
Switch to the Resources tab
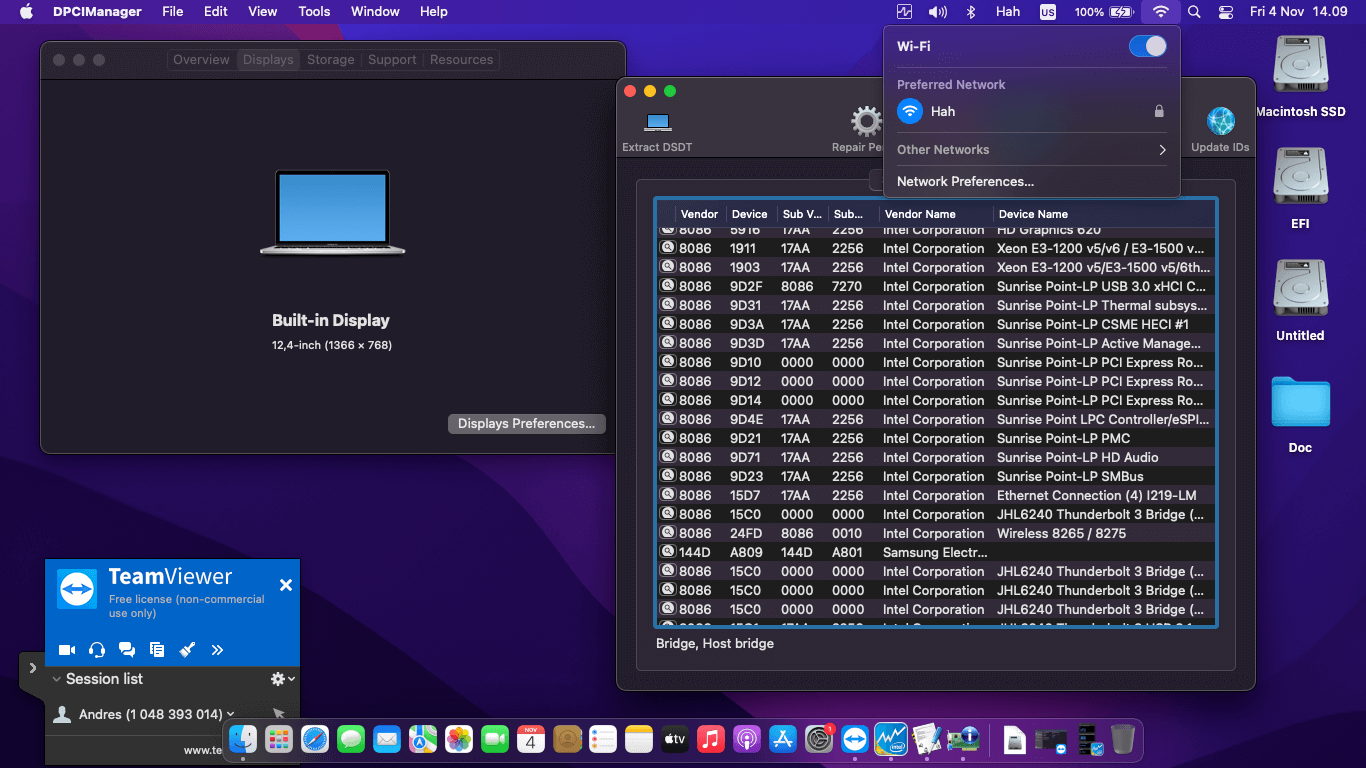pos(462,60)
